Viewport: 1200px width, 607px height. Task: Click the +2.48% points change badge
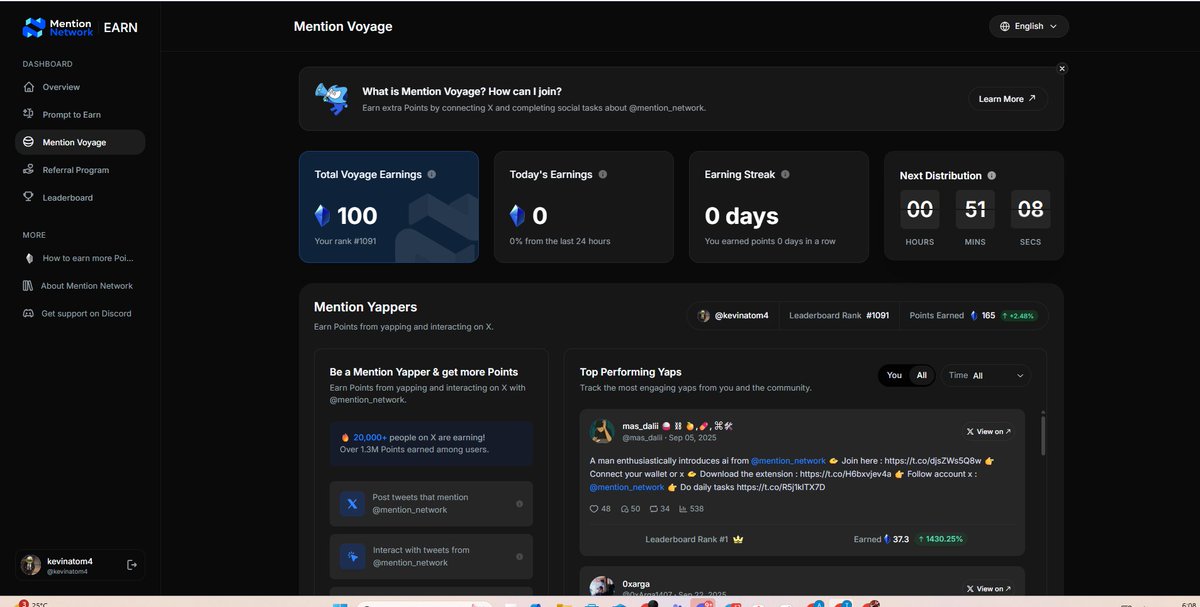1020,316
